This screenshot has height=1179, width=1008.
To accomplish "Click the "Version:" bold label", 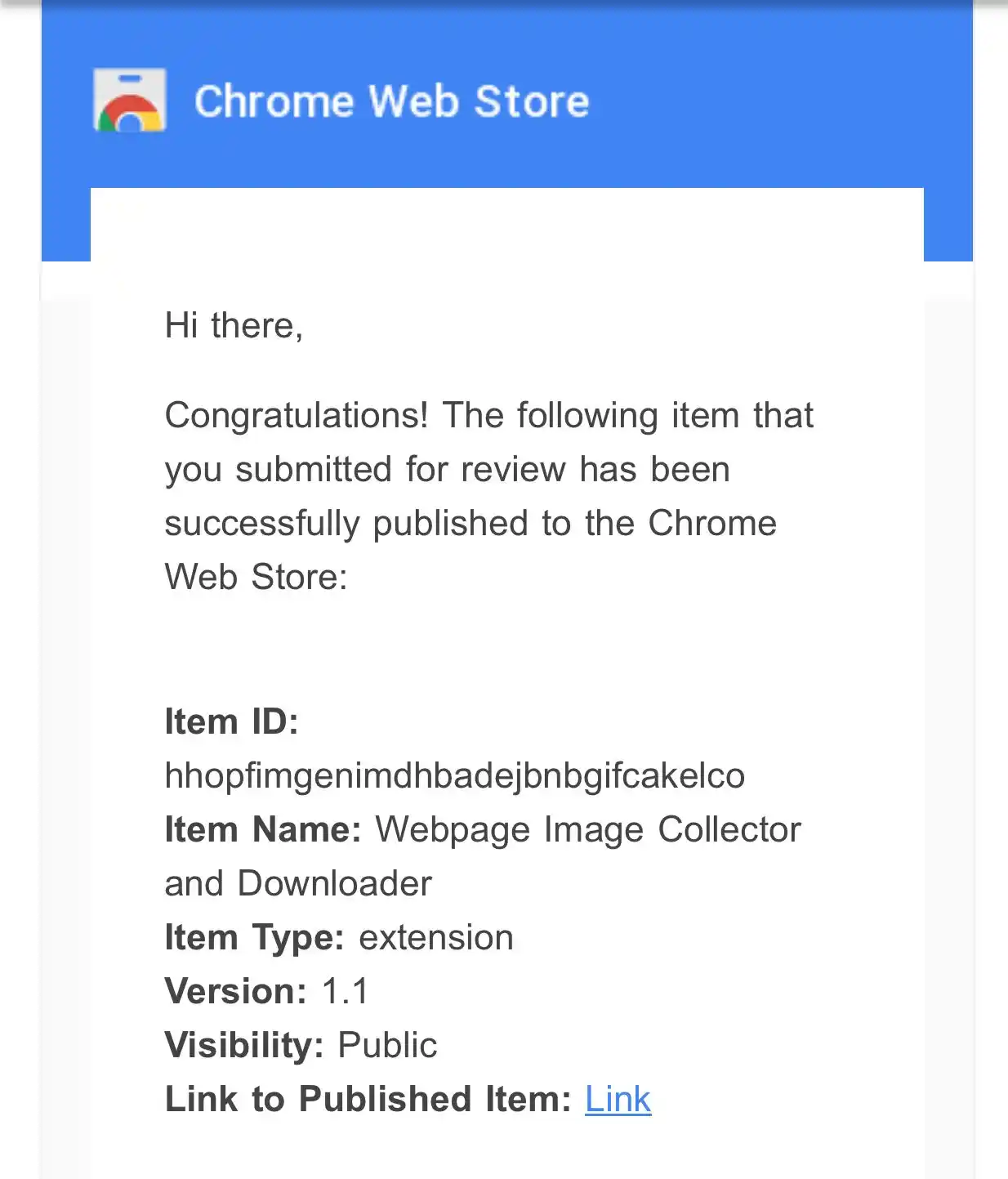I will point(236,991).
